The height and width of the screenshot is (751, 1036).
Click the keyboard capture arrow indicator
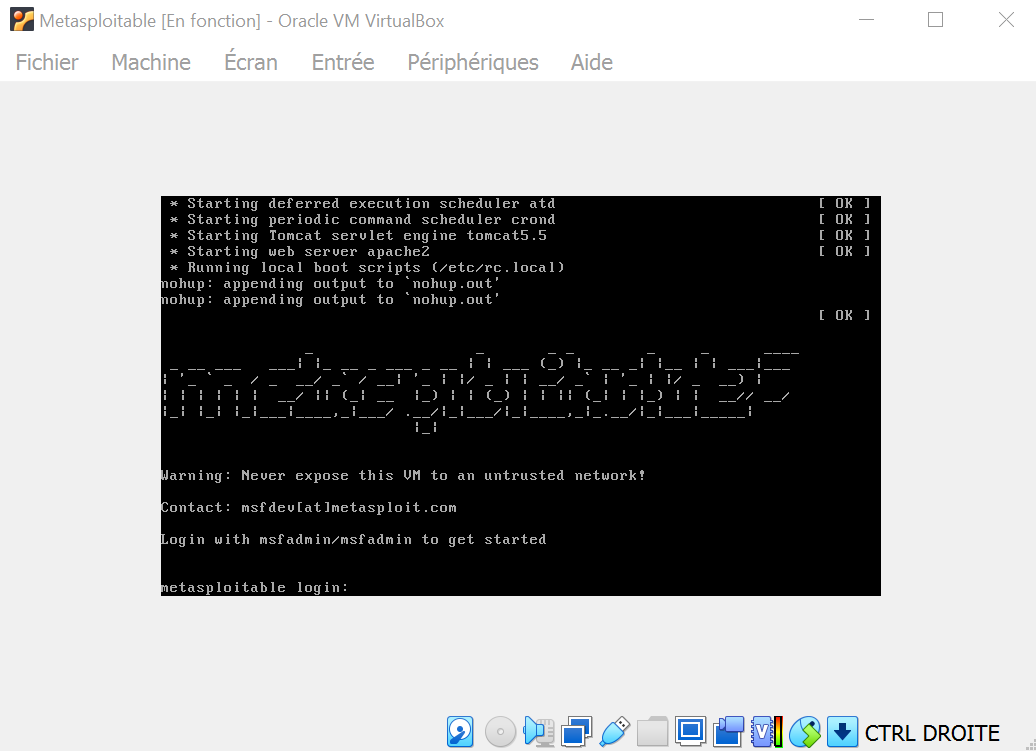[x=843, y=732]
